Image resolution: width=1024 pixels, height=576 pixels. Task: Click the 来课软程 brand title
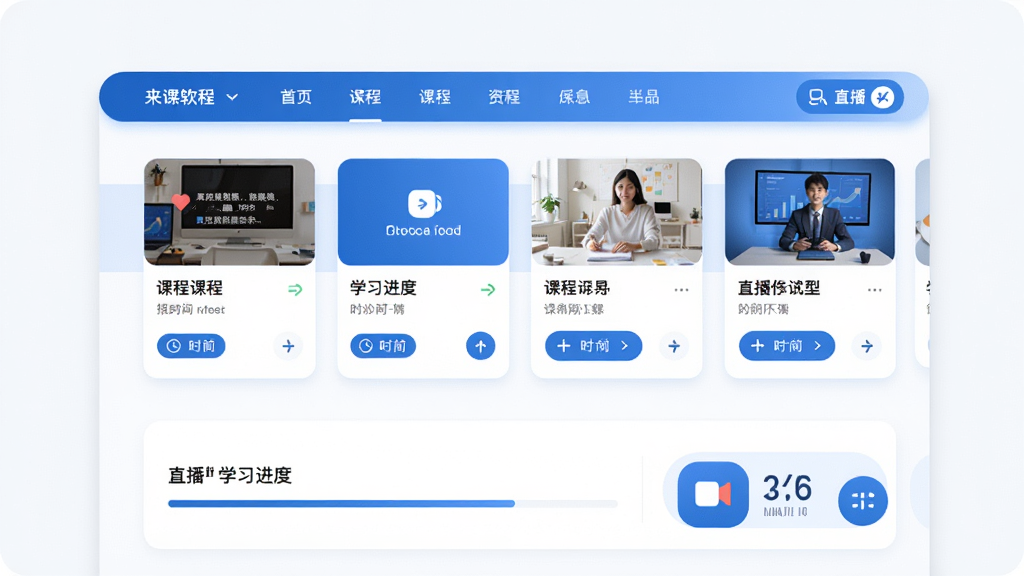tap(180, 97)
